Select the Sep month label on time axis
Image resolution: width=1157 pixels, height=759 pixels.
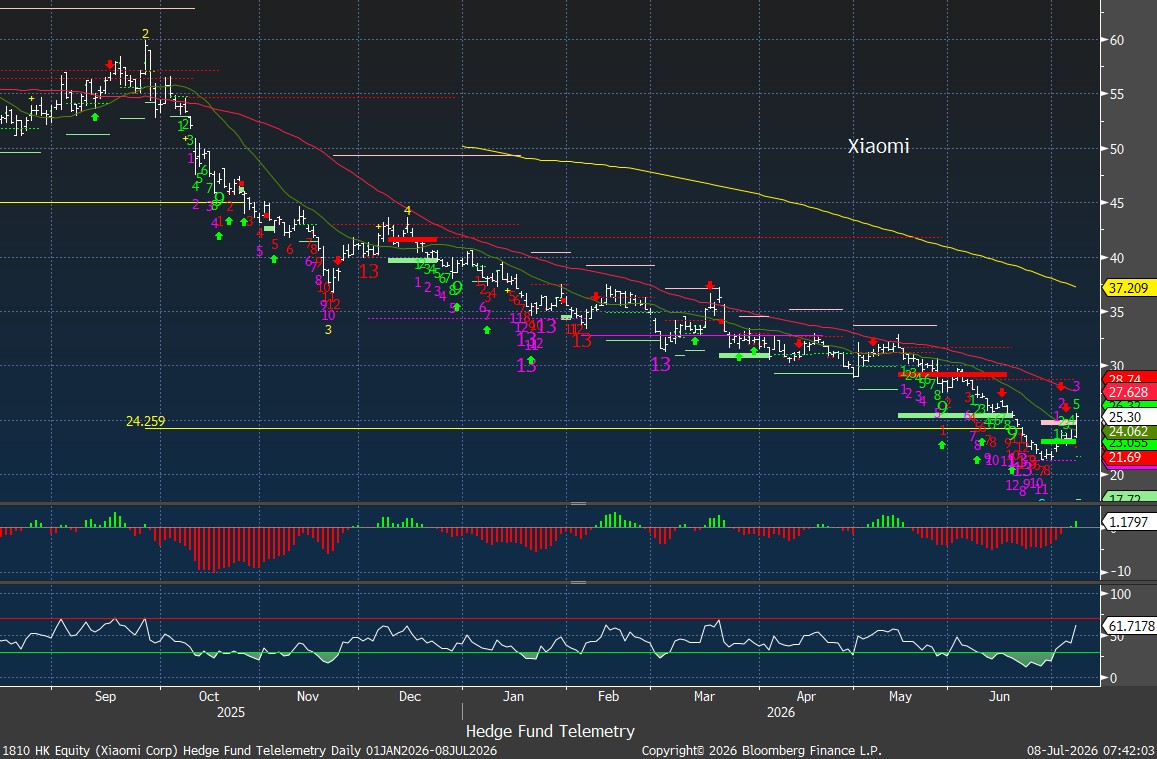point(106,696)
